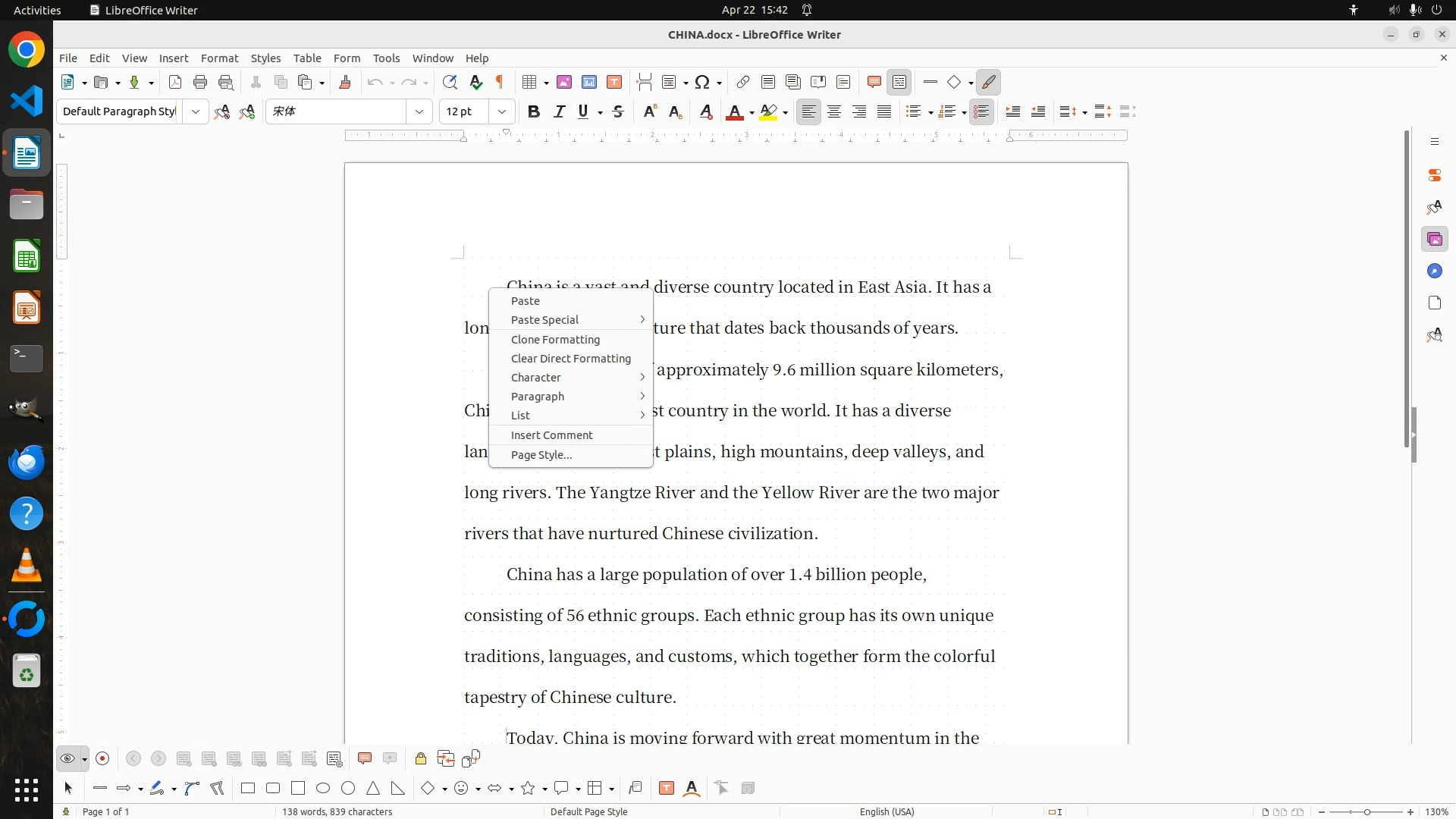Image resolution: width=1456 pixels, height=819 pixels.
Task: Expand the paragraph style dropdown
Action: coord(196,112)
